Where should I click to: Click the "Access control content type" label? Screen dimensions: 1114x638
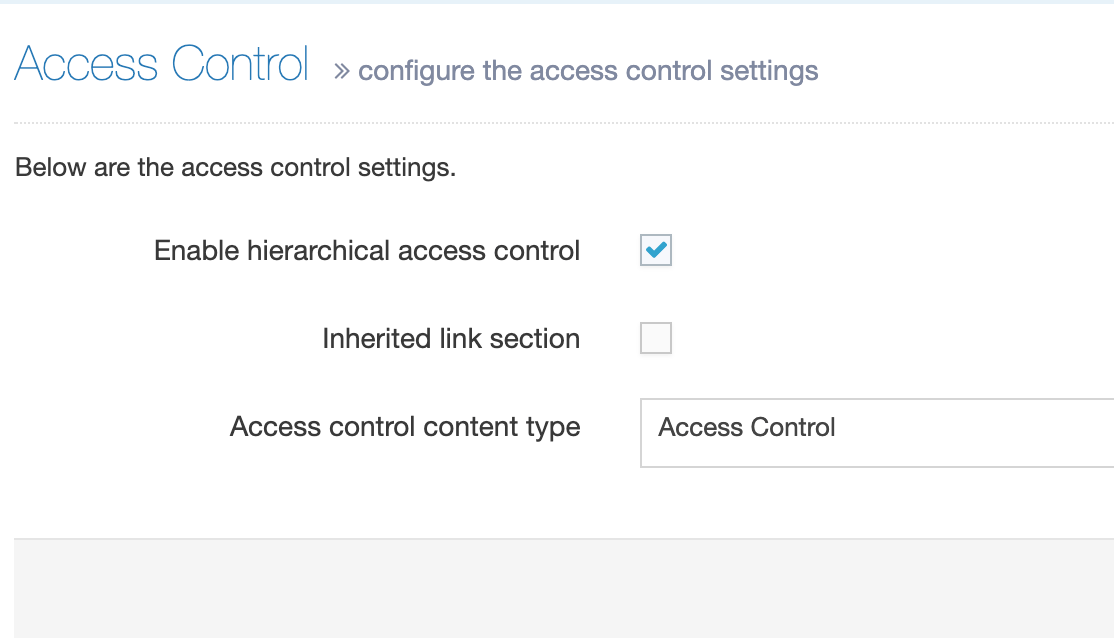click(405, 427)
